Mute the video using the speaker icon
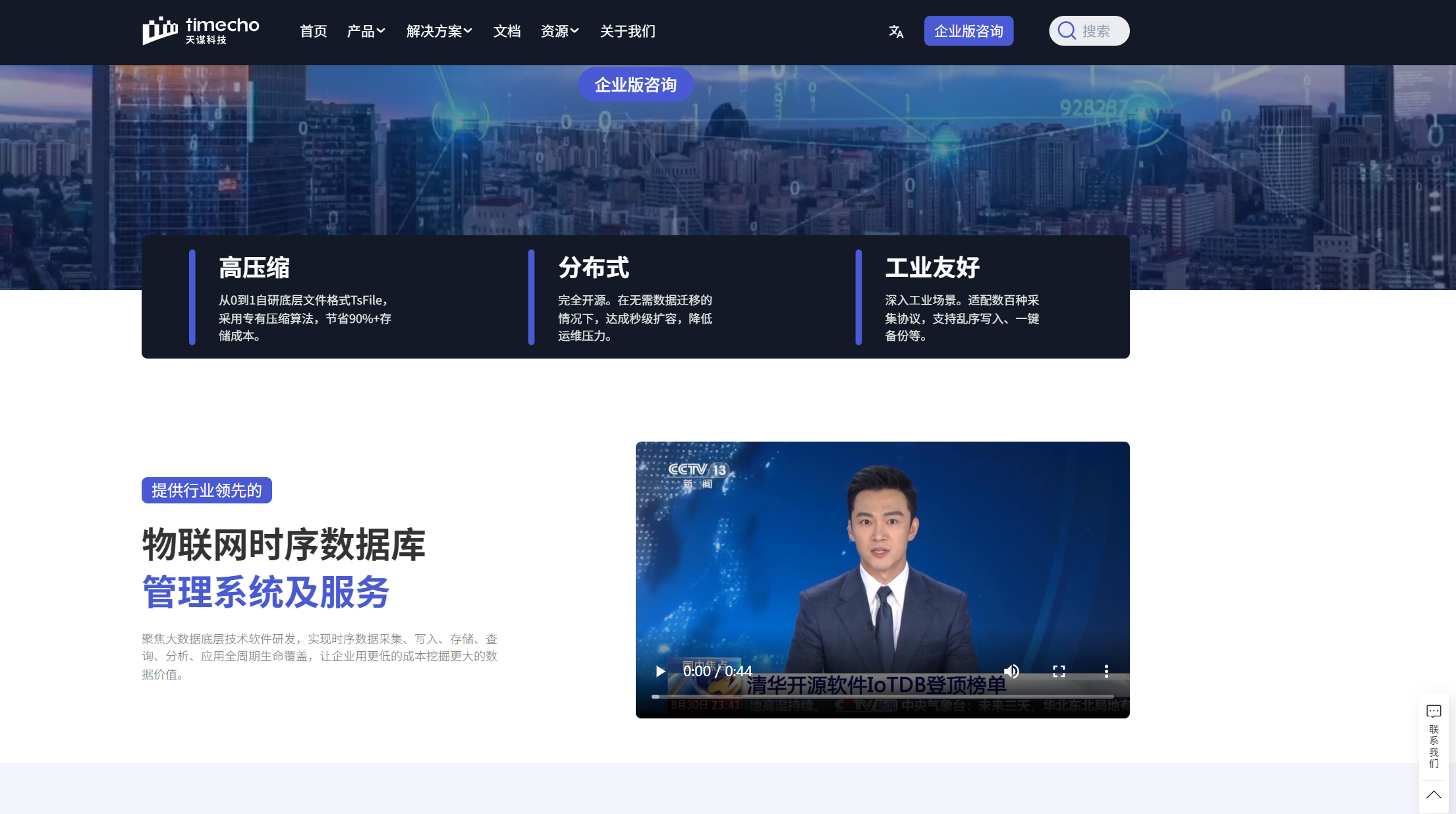The image size is (1456, 814). 1011,671
